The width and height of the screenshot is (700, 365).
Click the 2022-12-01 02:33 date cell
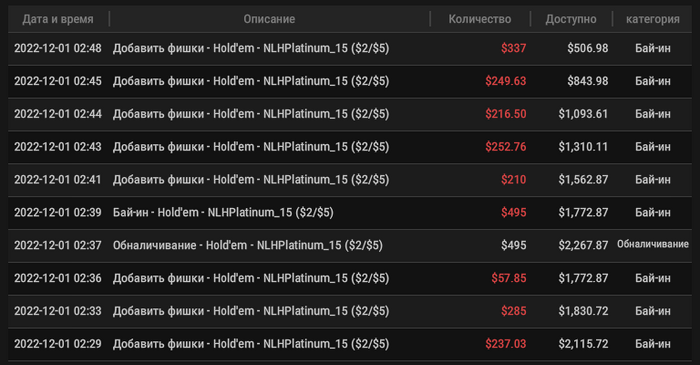click(x=58, y=311)
